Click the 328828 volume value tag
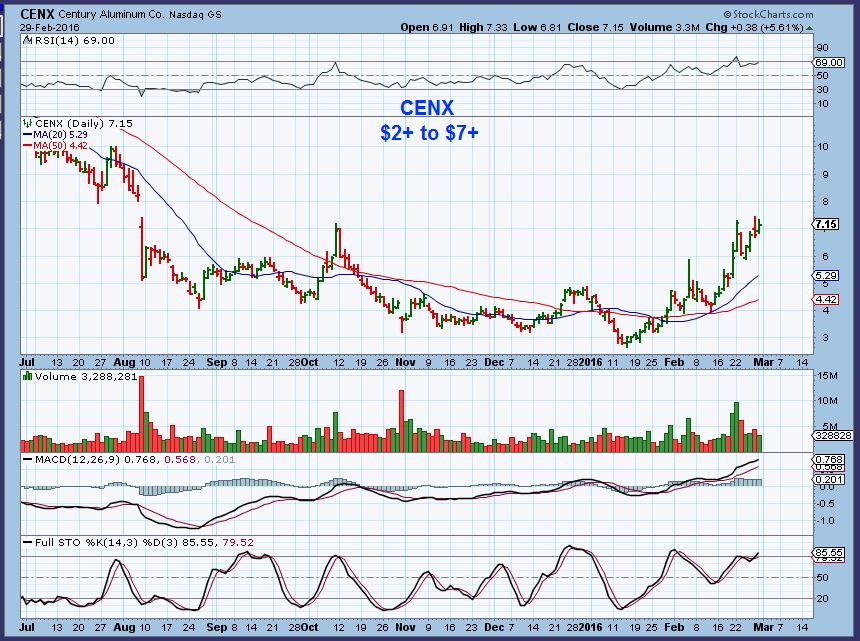The width and height of the screenshot is (860, 641). 832,435
